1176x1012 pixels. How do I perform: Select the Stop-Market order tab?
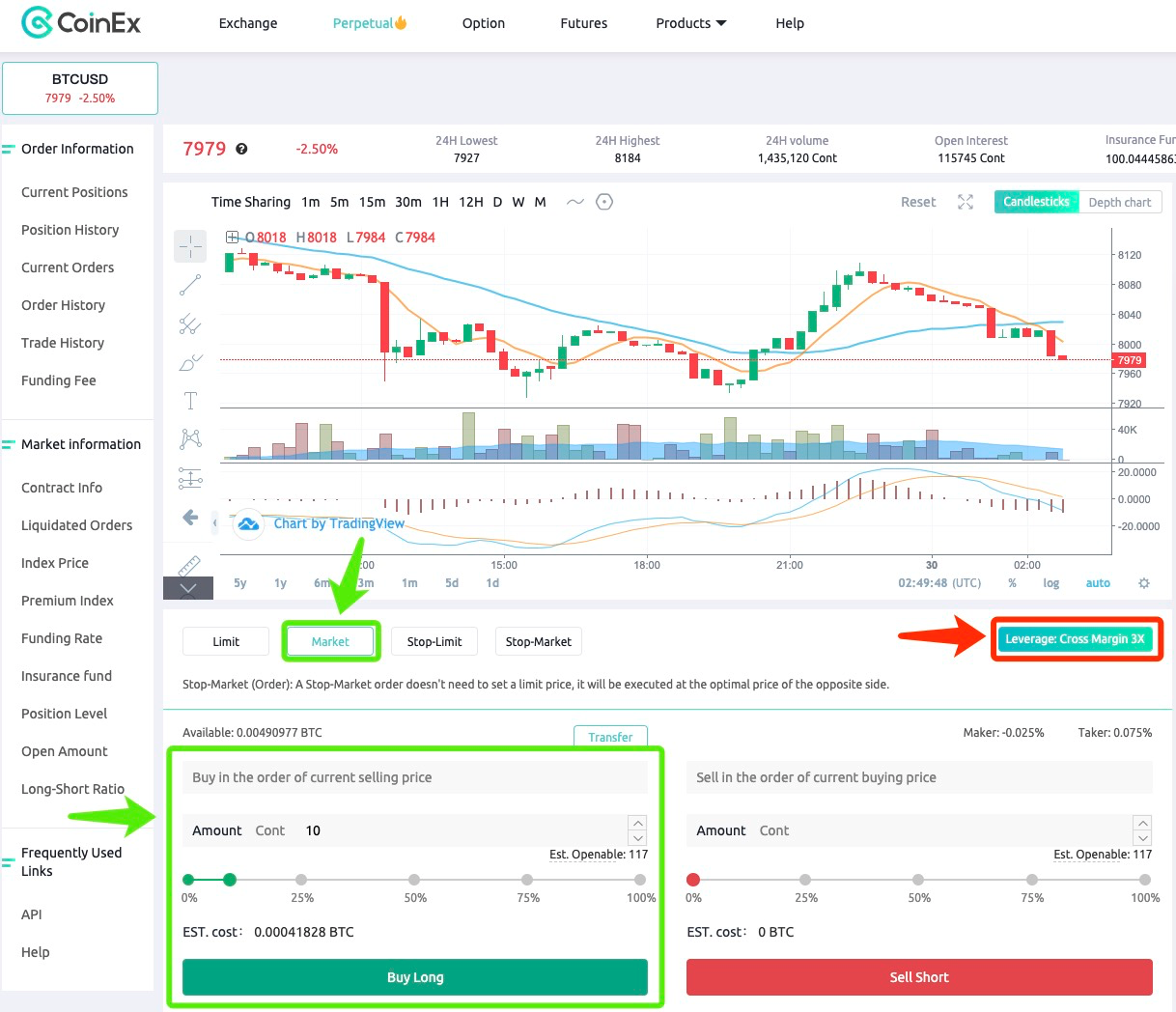(x=539, y=641)
